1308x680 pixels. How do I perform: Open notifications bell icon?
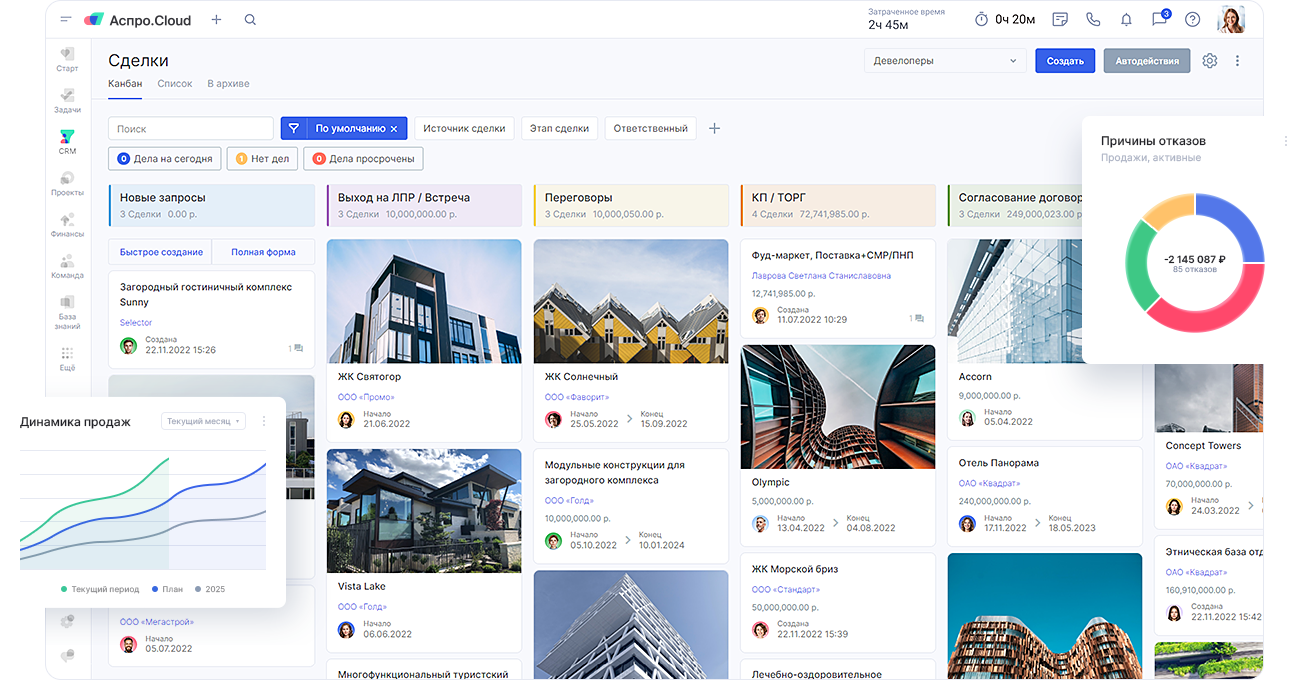coord(1126,20)
